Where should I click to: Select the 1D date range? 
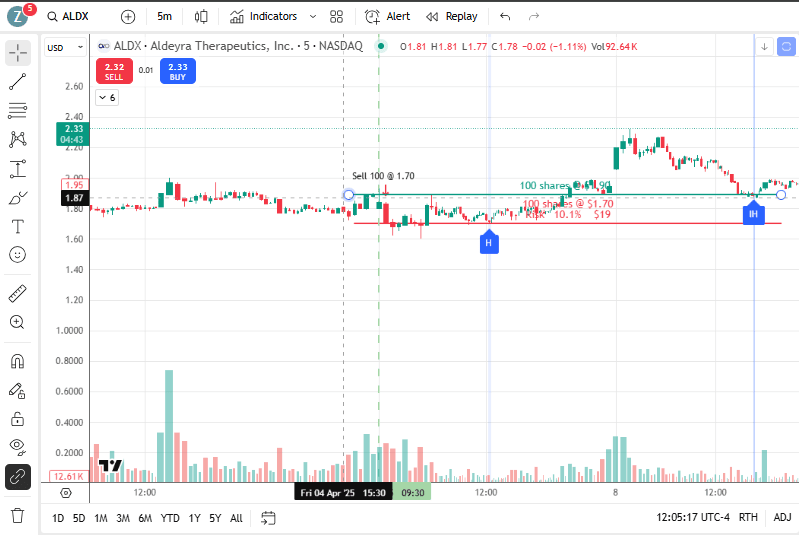click(58, 518)
